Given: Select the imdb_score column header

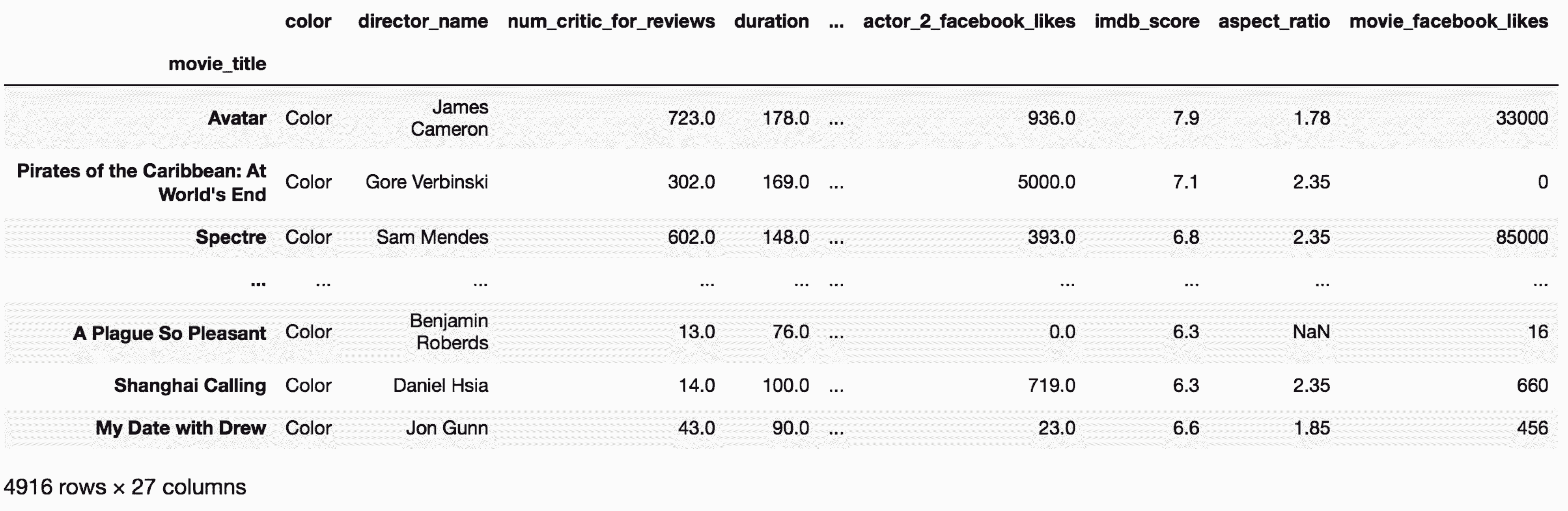Looking at the screenshot, I should [x=1146, y=21].
